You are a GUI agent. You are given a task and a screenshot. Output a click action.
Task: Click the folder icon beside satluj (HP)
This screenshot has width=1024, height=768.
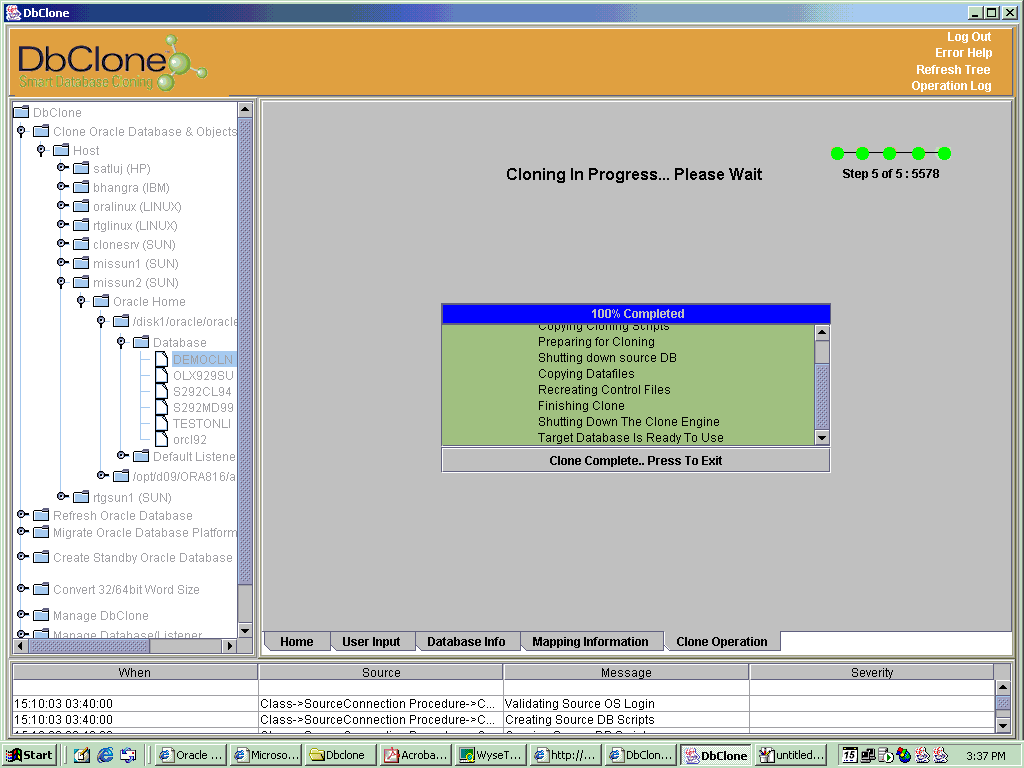pos(81,168)
